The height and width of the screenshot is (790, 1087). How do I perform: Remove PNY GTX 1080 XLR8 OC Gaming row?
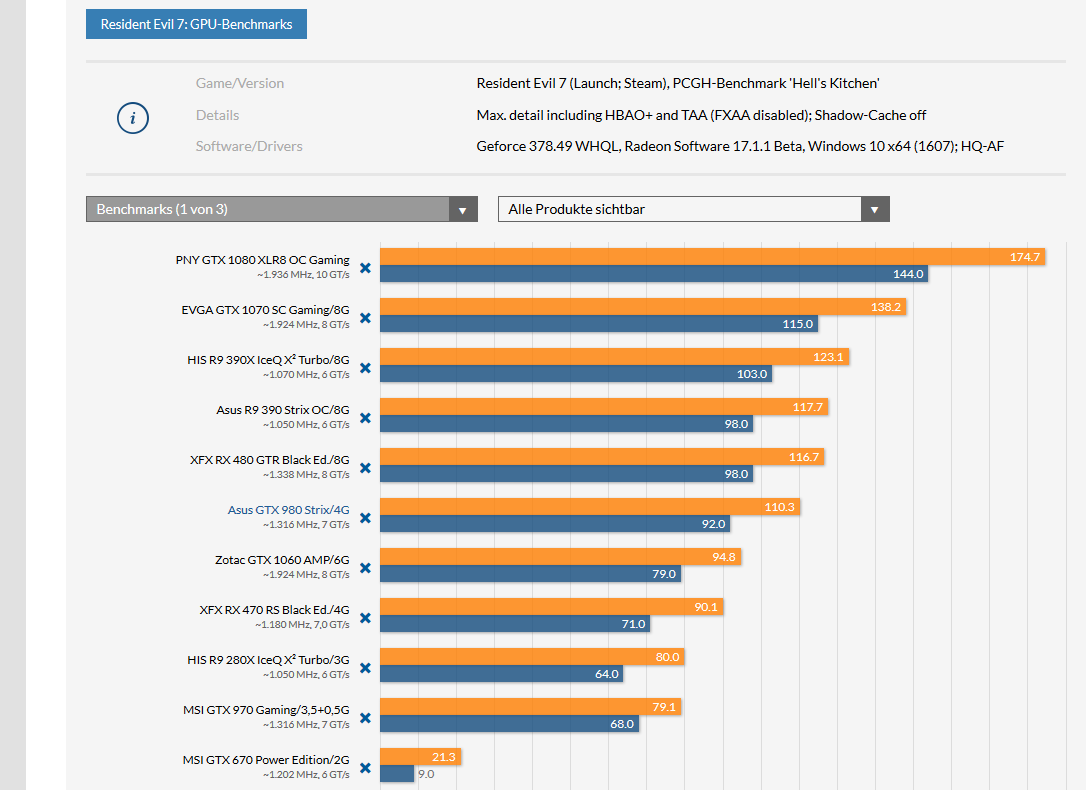click(x=365, y=267)
